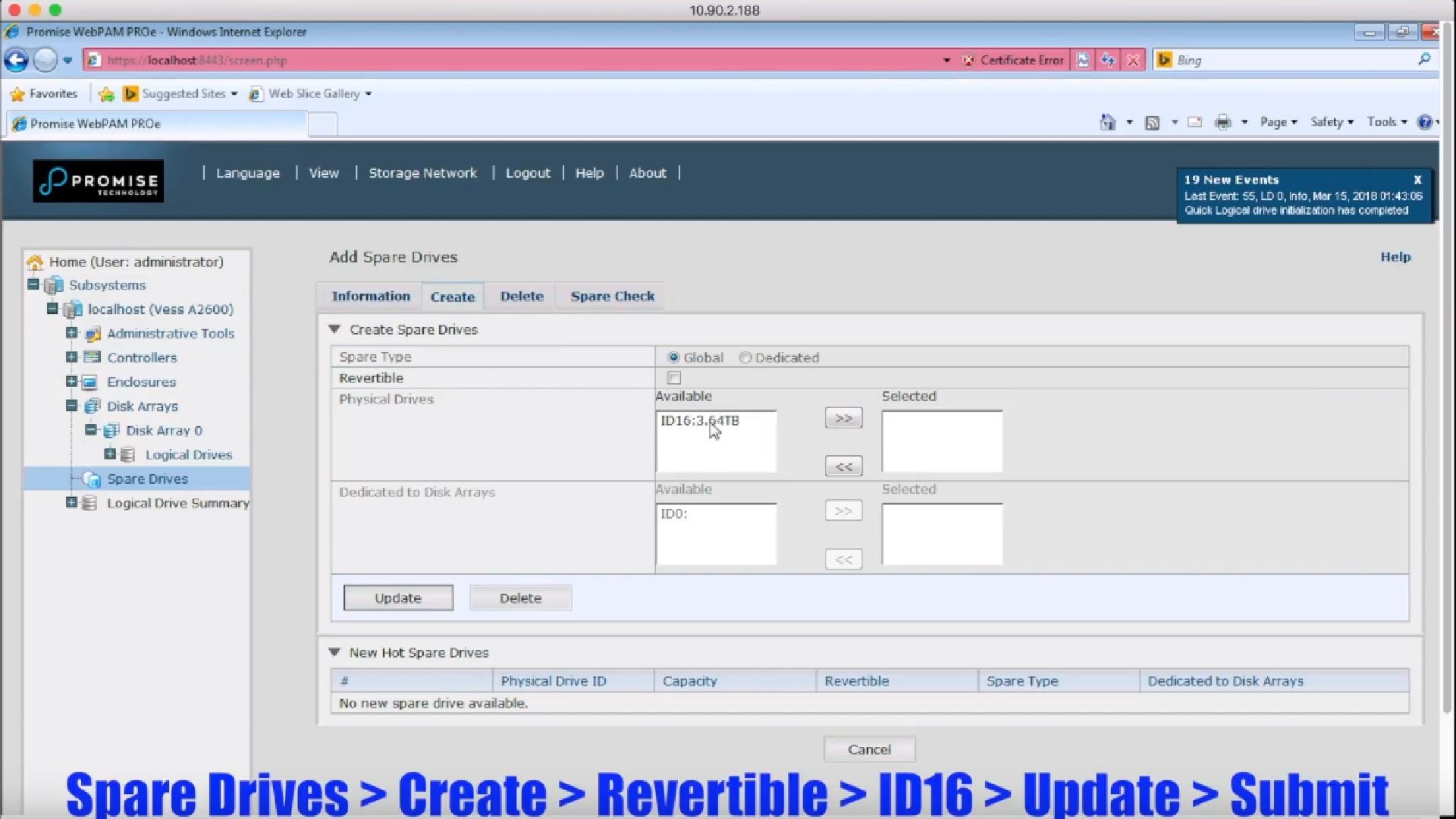The width and height of the screenshot is (1456, 819).
Task: Click the Spare Drives tree icon
Action: coord(92,479)
